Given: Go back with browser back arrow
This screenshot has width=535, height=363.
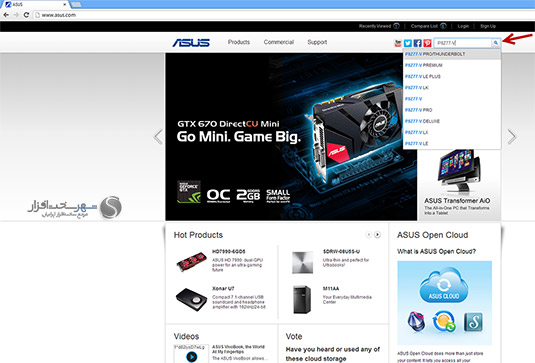Looking at the screenshot, I should click(6, 15).
